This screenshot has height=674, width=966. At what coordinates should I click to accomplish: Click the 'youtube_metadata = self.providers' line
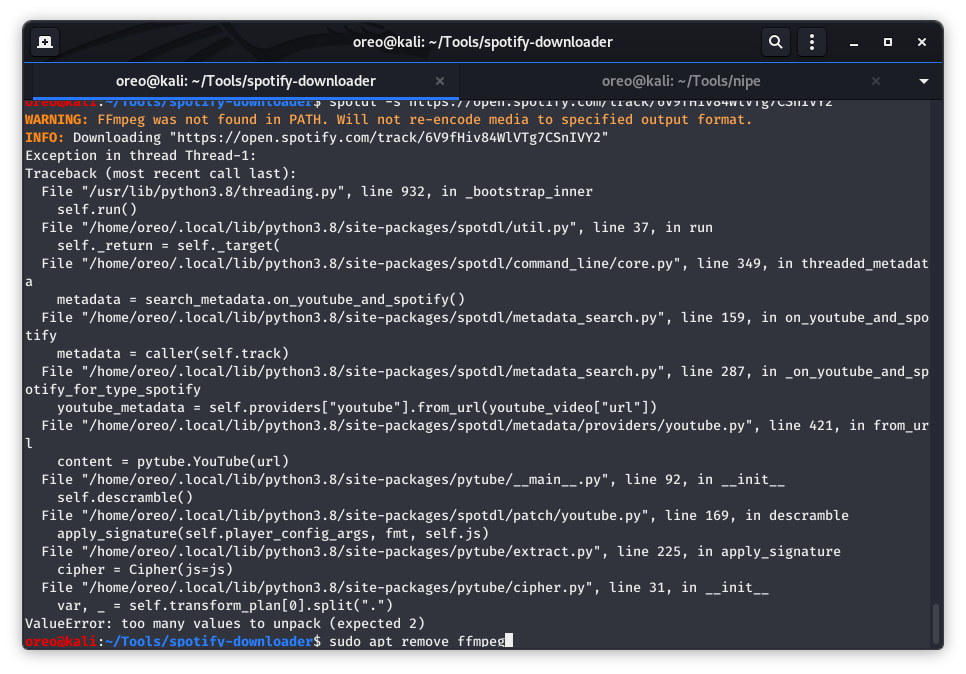pyautogui.click(x=357, y=407)
